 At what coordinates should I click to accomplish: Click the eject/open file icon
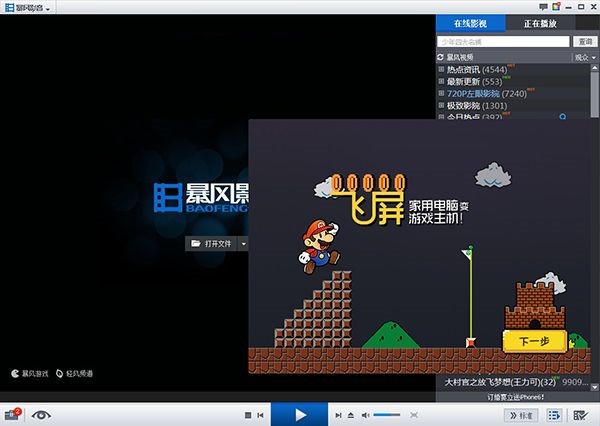point(351,415)
